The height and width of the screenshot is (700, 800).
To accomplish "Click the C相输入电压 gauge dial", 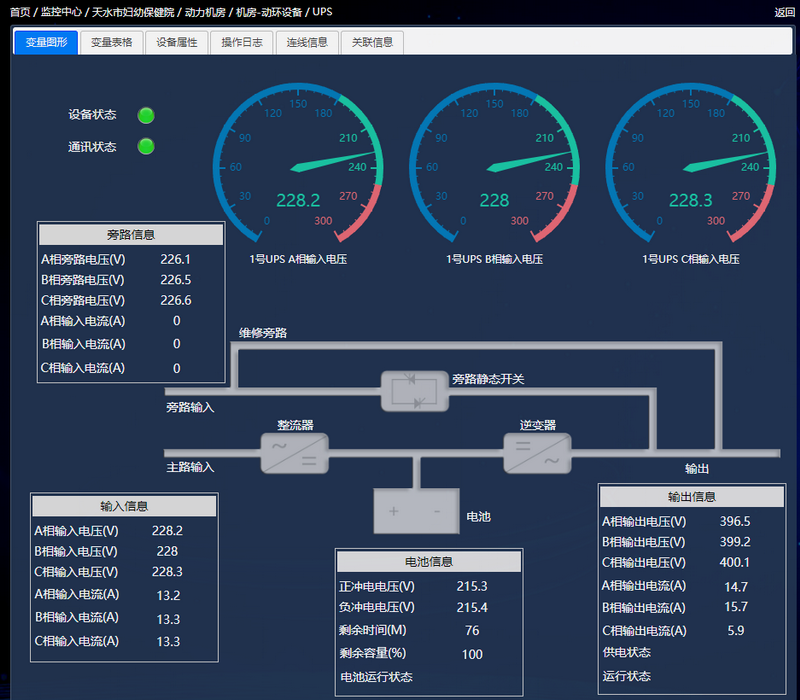I will coord(690,166).
